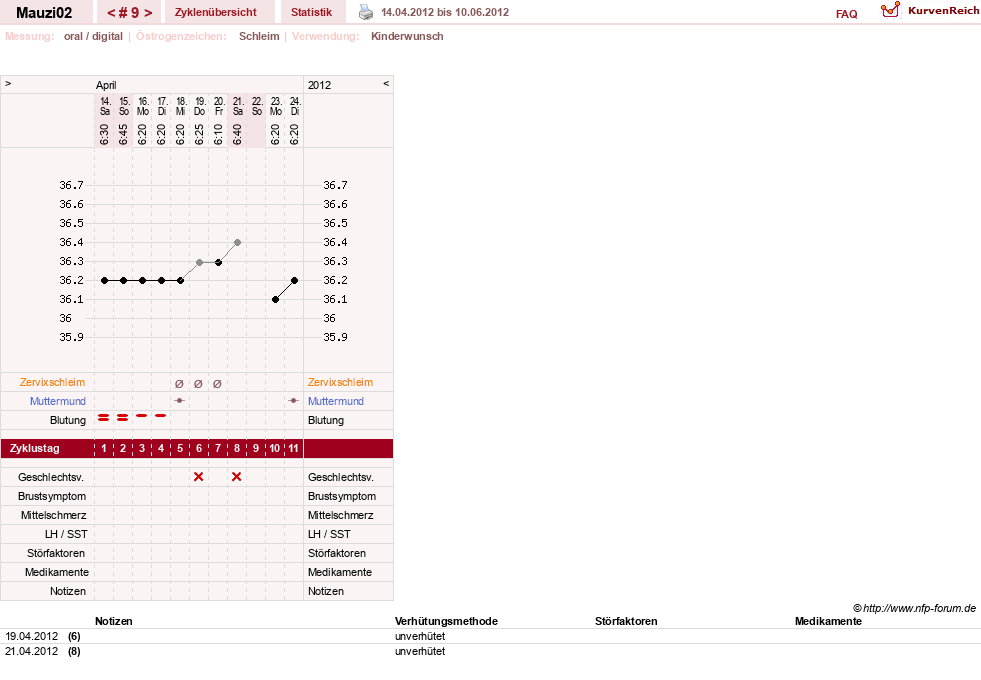The image size is (981, 680).
Task: Click bleeding mark on cycle day 2
Action: 123,417
